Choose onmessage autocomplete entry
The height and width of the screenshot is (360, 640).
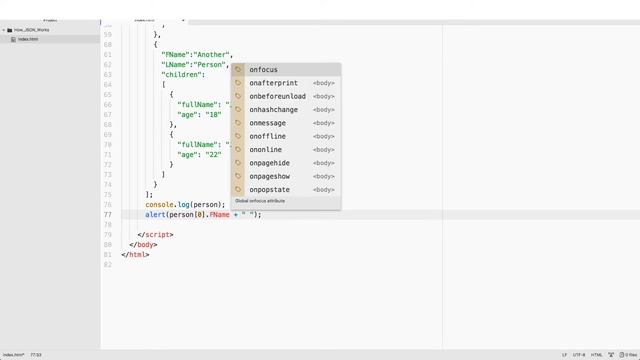click(286, 123)
